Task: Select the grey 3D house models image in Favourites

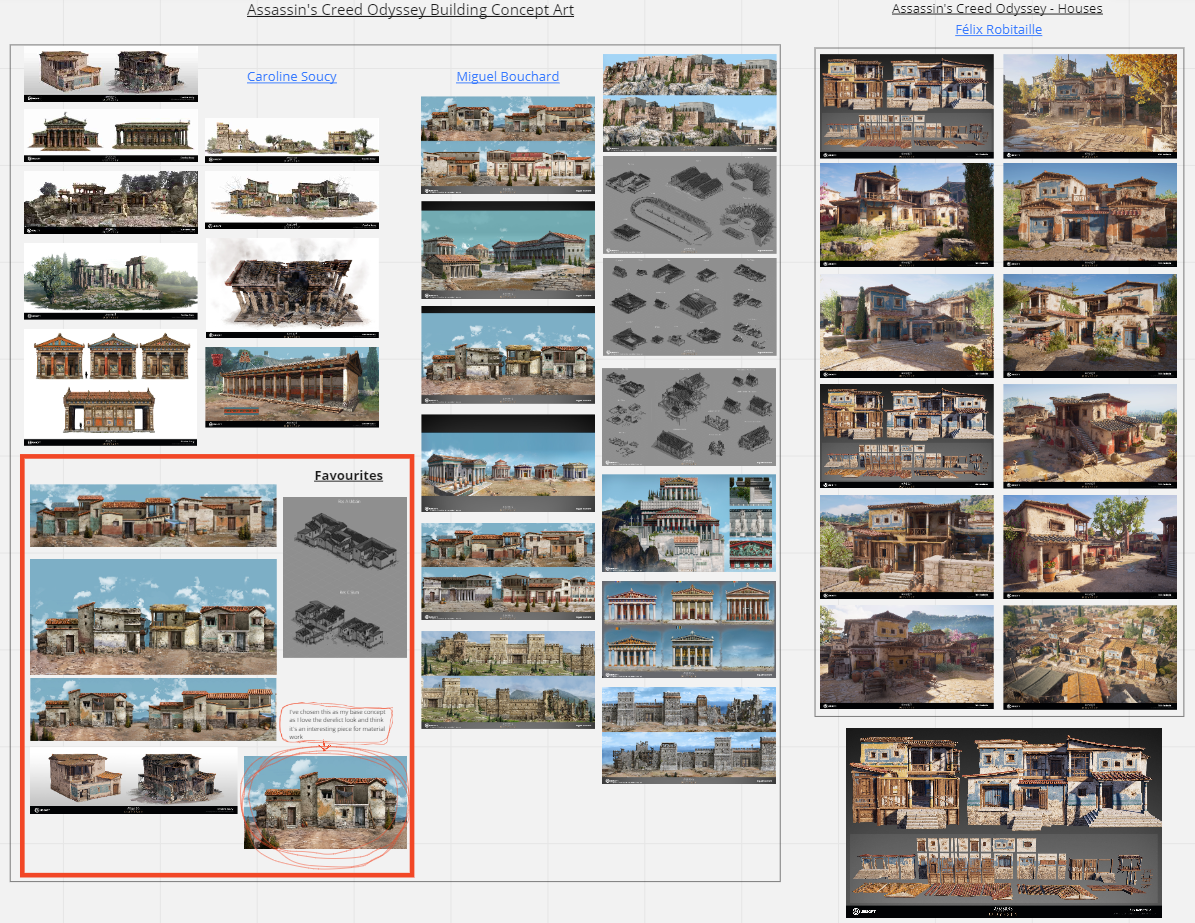Action: pos(344,577)
